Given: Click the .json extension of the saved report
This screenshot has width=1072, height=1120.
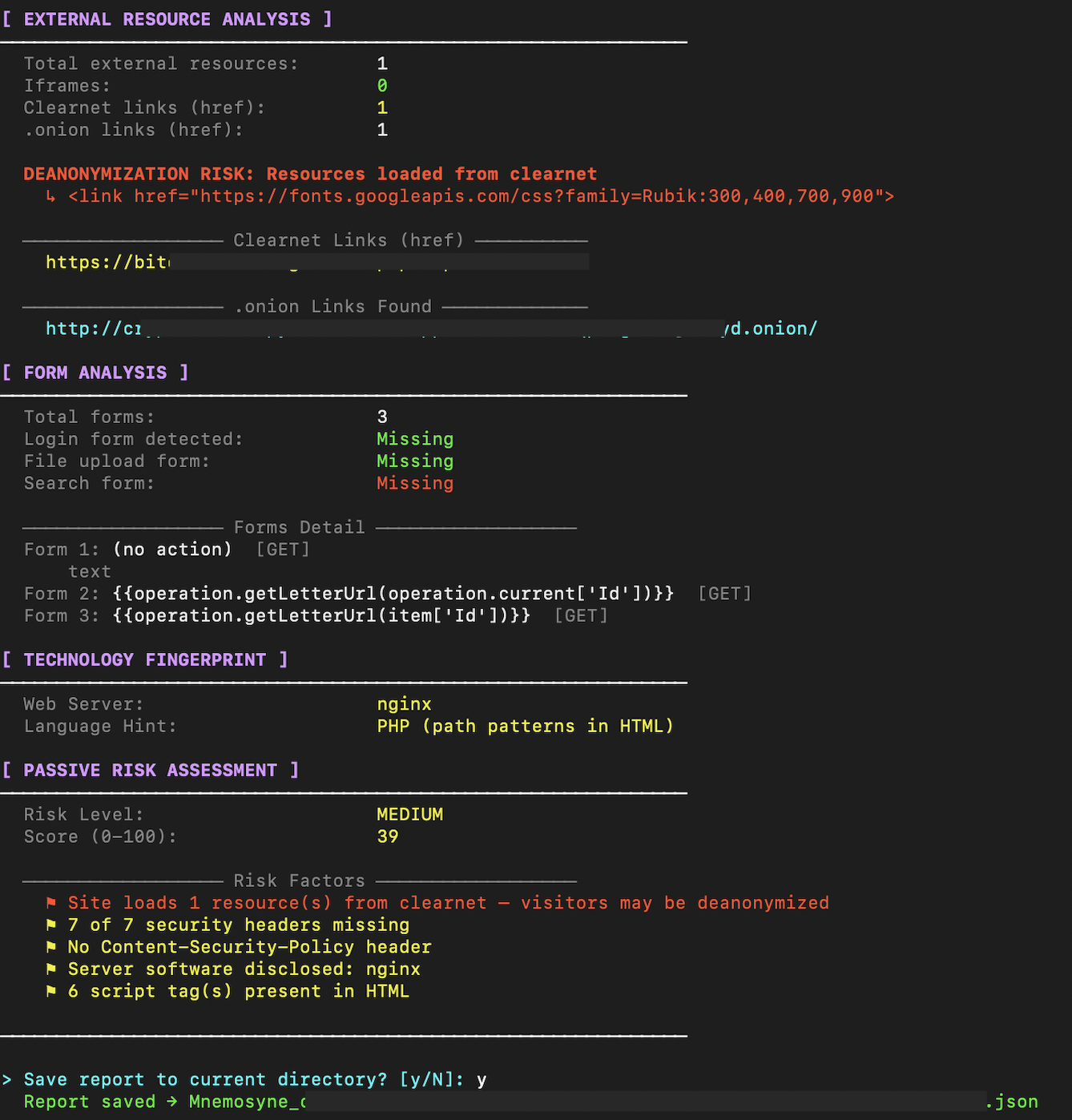Looking at the screenshot, I should [x=1011, y=1102].
